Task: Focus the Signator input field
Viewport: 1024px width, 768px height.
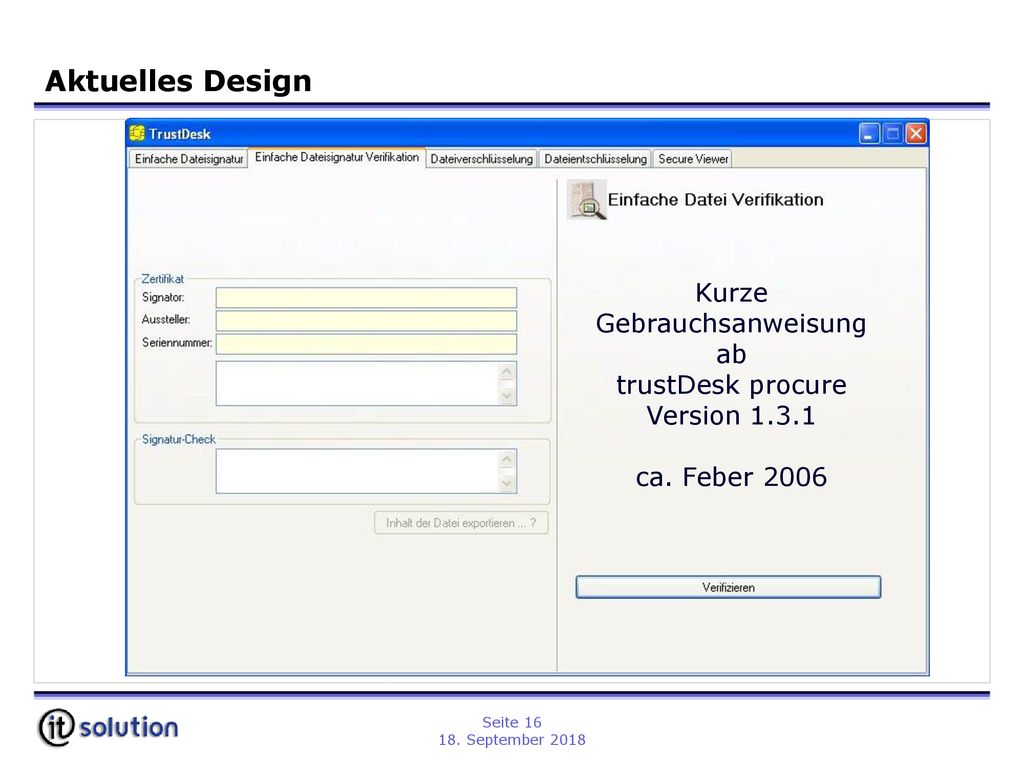Action: tap(366, 298)
